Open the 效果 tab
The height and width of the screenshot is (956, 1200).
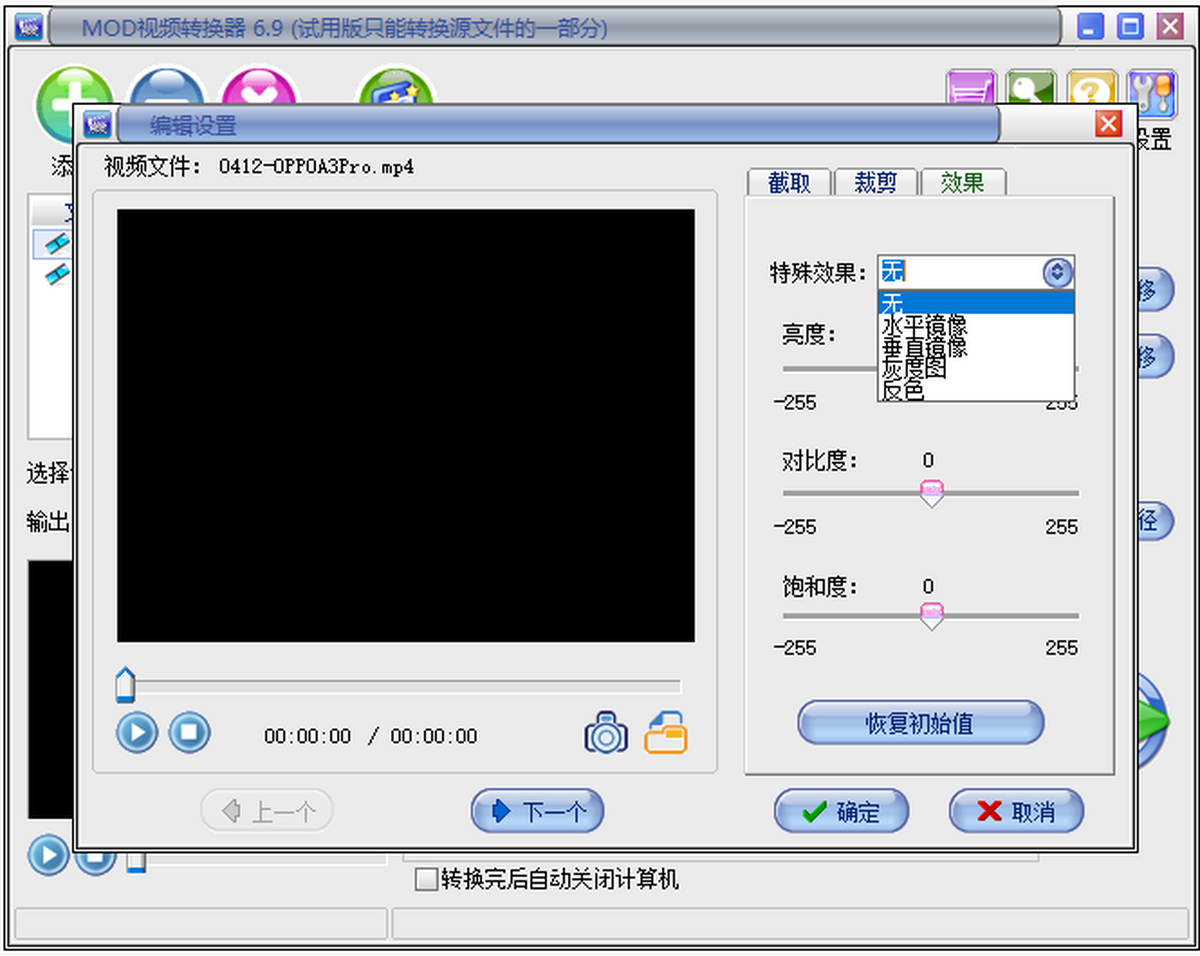click(962, 182)
